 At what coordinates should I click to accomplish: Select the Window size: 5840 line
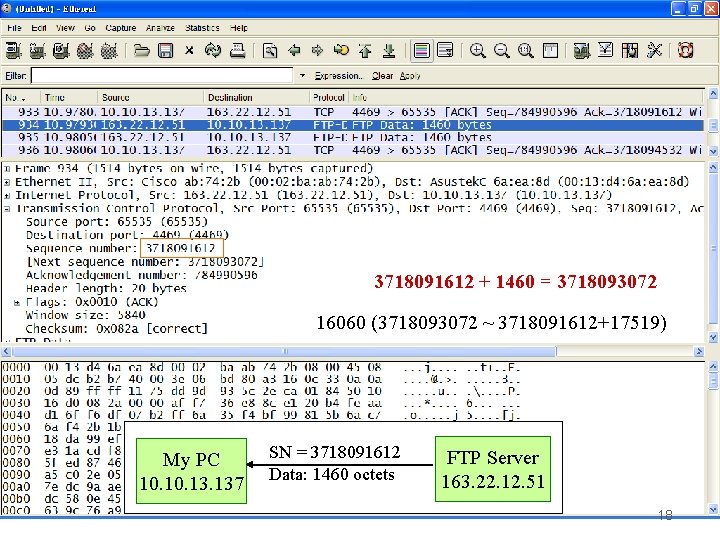[x=85, y=315]
